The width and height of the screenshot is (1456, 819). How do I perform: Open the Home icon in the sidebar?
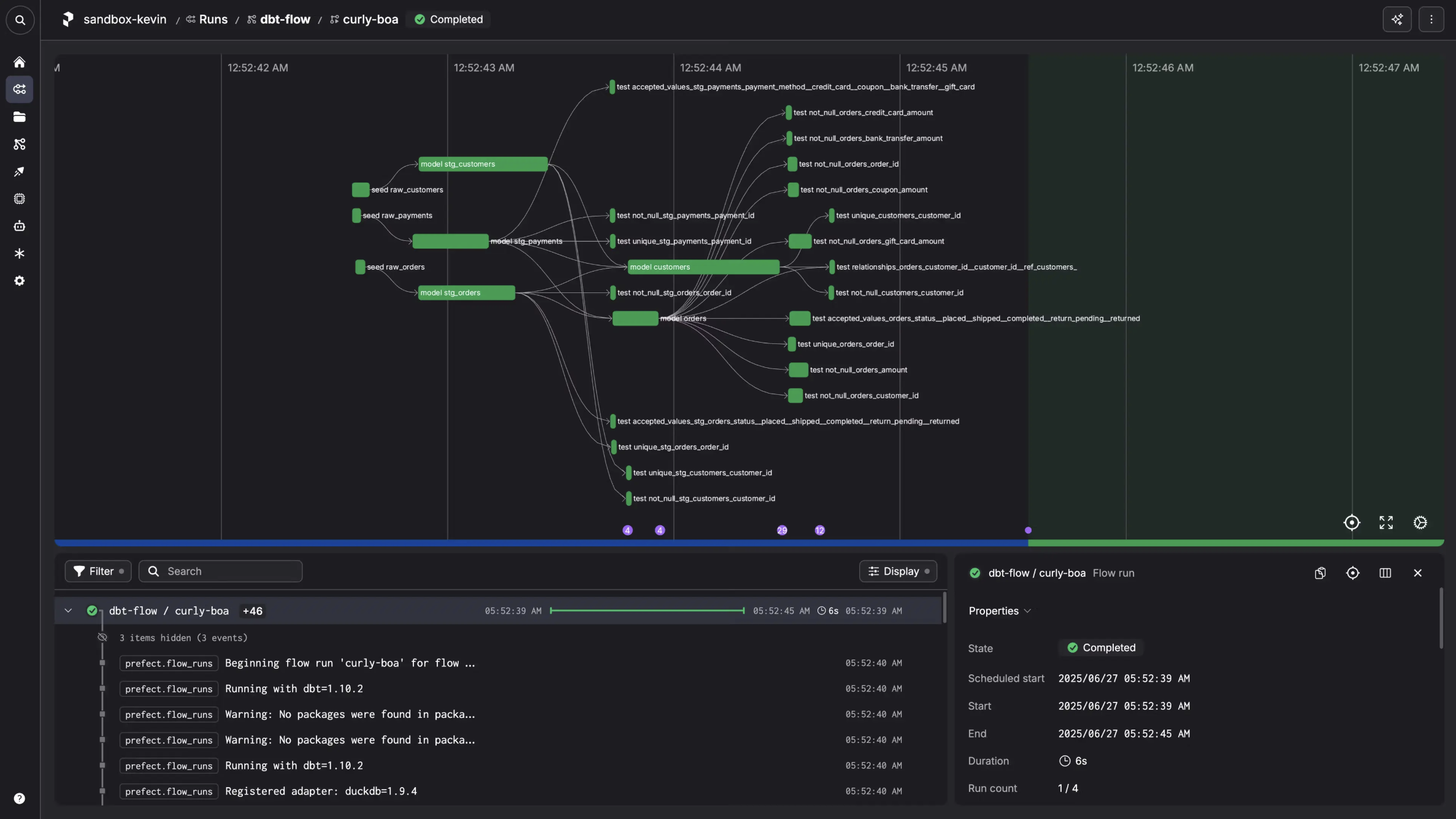pos(20,62)
